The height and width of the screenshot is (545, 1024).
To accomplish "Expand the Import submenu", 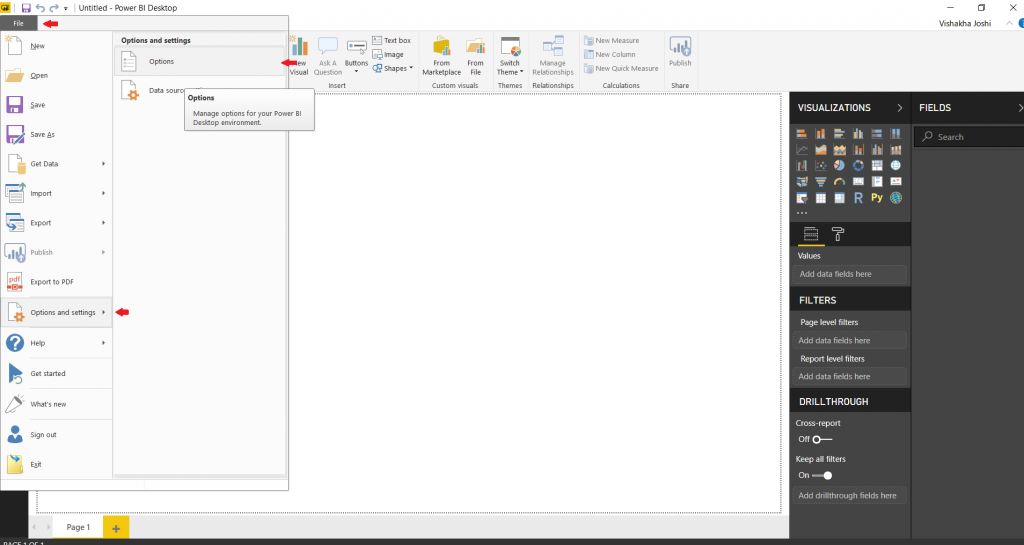I will coord(103,193).
